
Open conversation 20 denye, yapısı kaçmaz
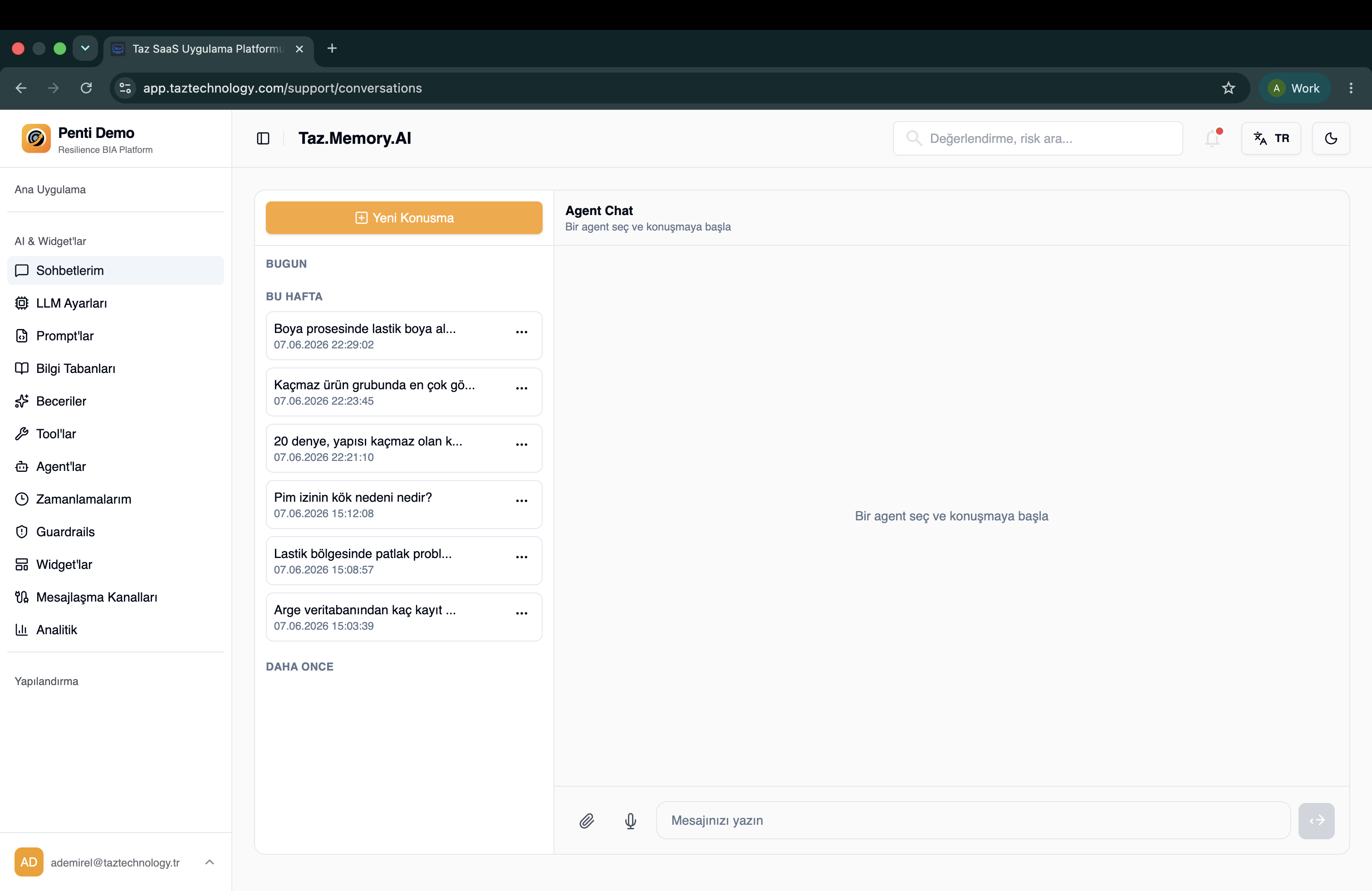coord(404,448)
